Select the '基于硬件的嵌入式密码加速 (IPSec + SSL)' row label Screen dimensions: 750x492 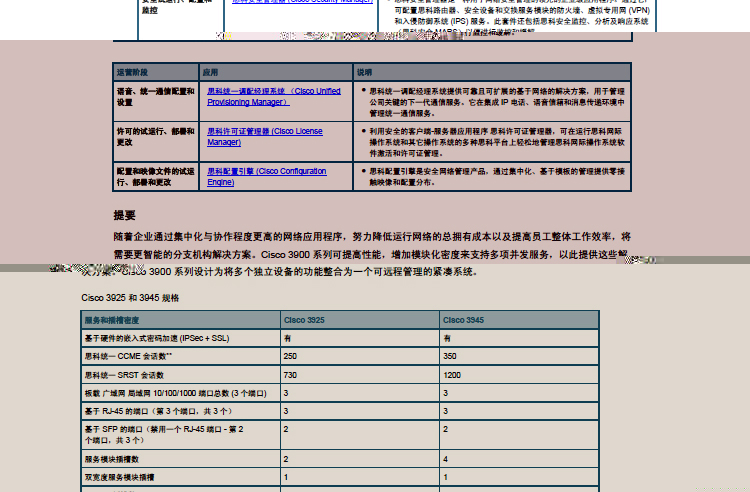[157, 338]
